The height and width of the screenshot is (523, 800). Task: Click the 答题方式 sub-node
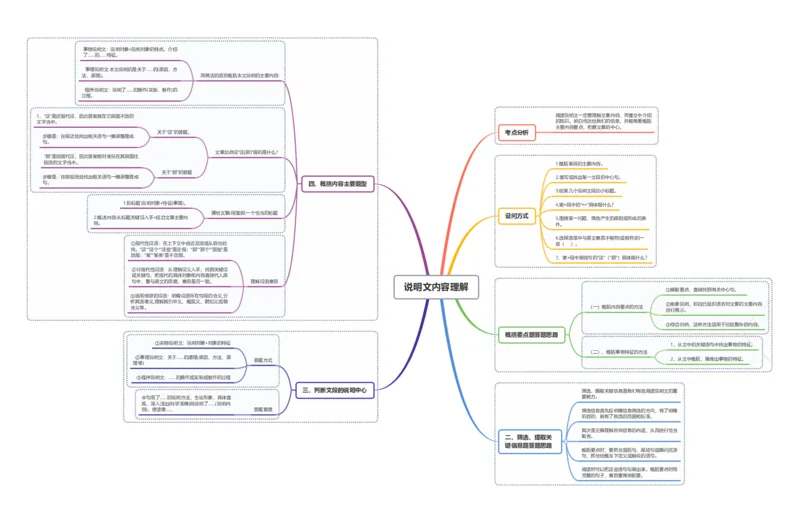click(x=264, y=358)
